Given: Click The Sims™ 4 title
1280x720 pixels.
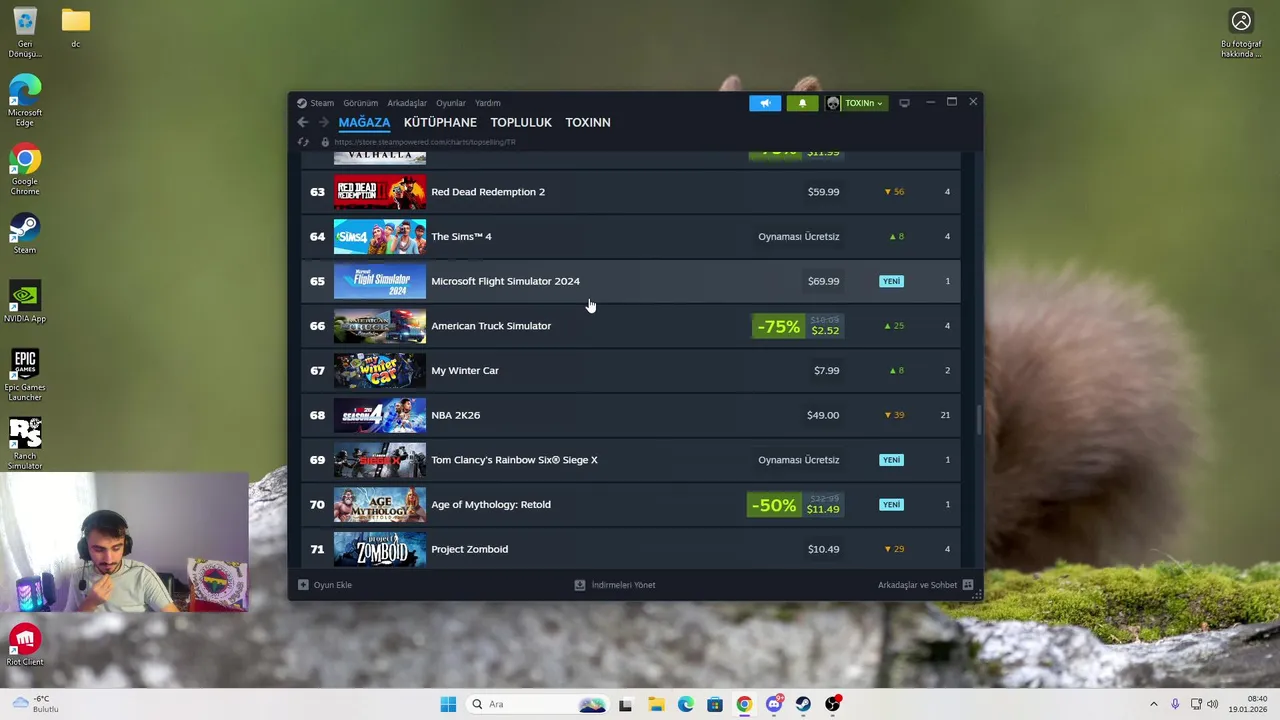Looking at the screenshot, I should pos(461,237).
